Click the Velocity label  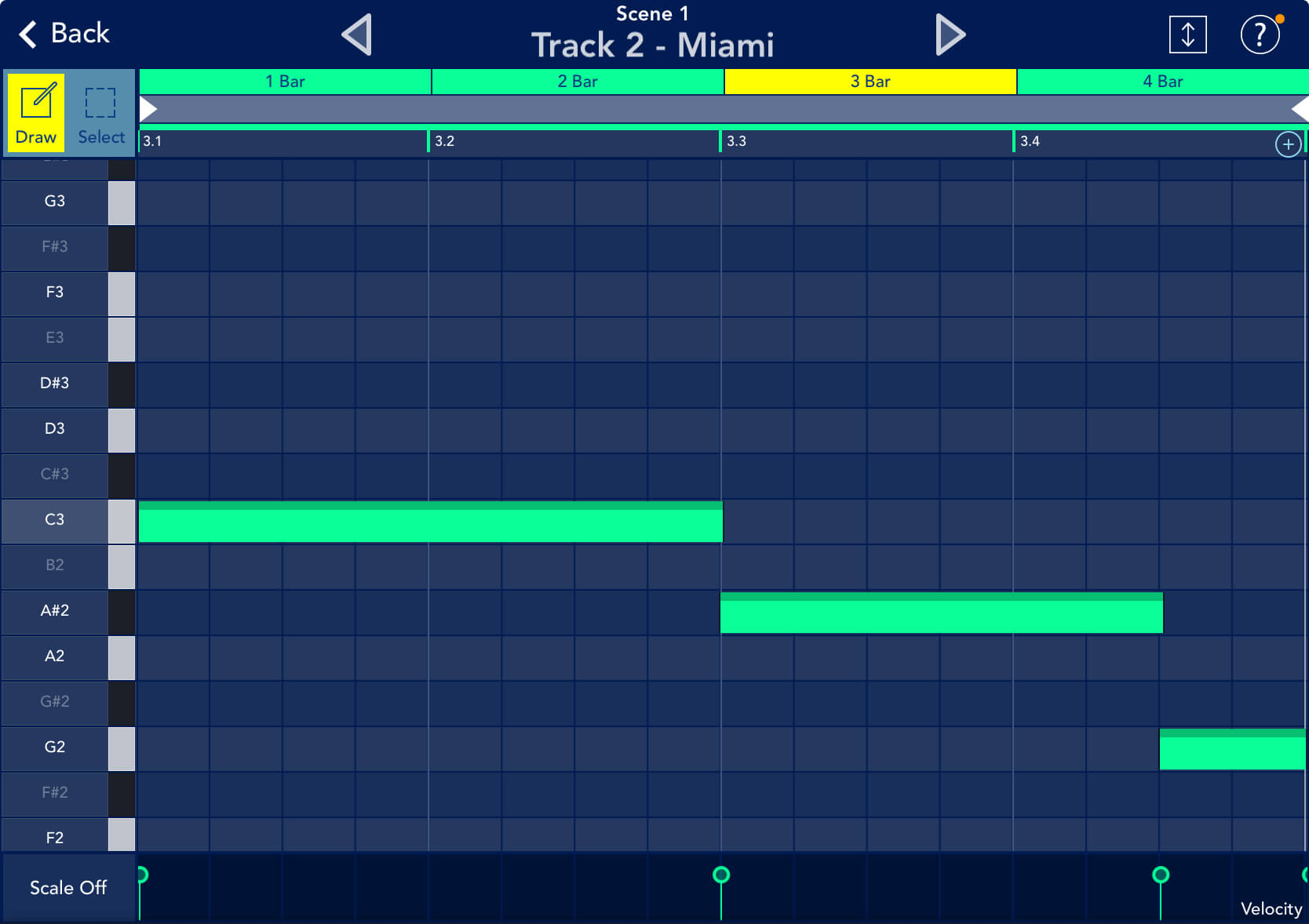(1271, 908)
